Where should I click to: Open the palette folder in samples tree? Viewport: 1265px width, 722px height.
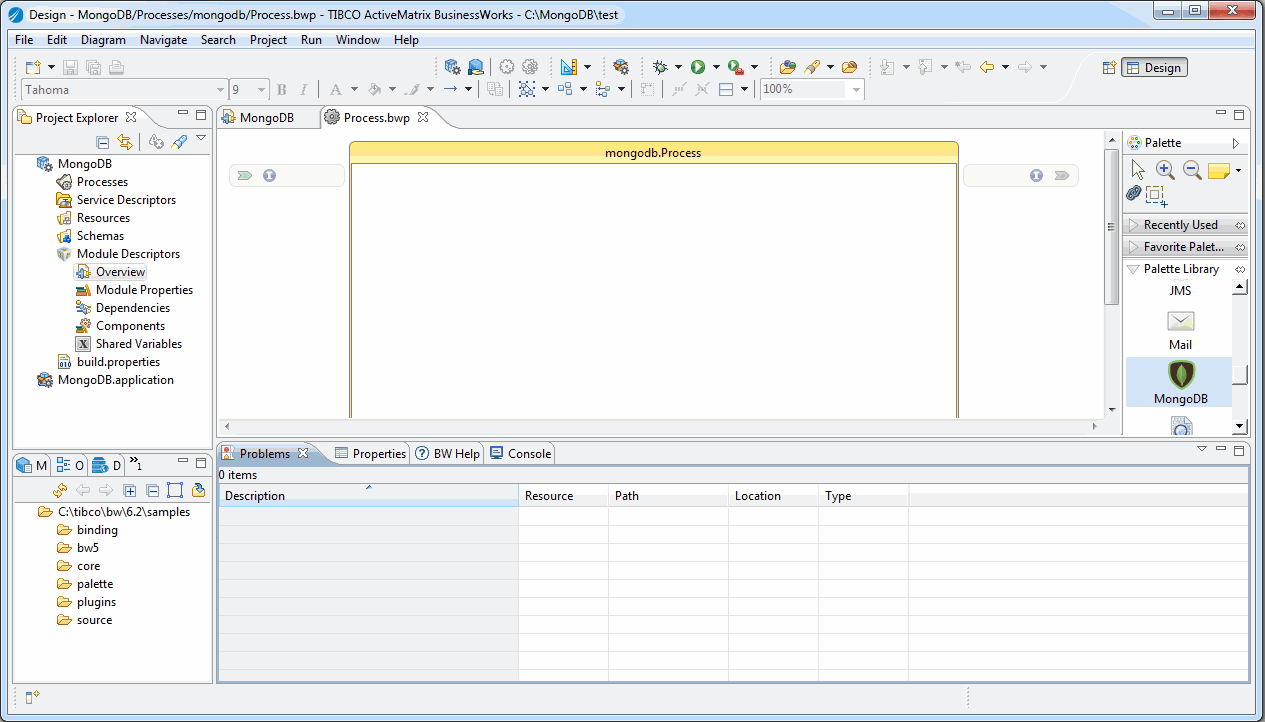pos(95,584)
